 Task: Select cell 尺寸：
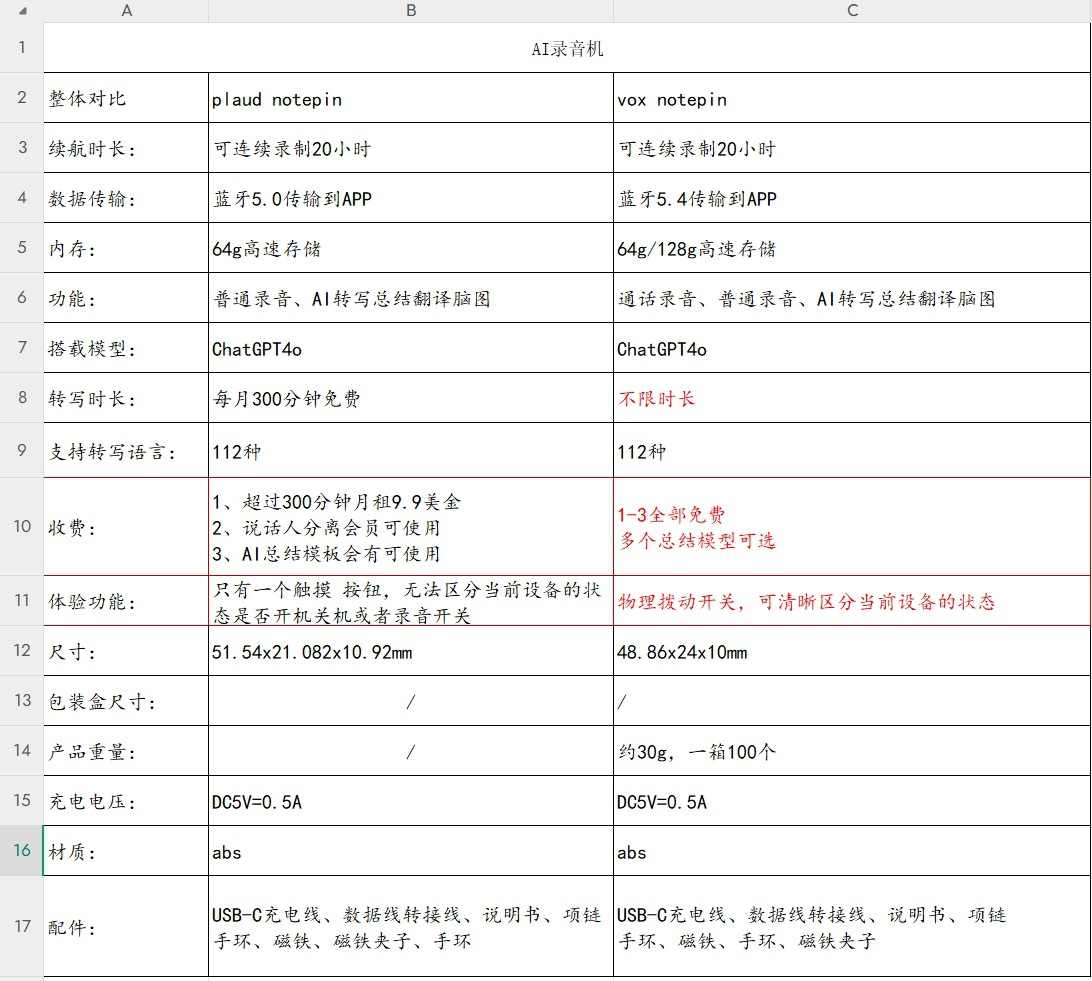[126, 650]
